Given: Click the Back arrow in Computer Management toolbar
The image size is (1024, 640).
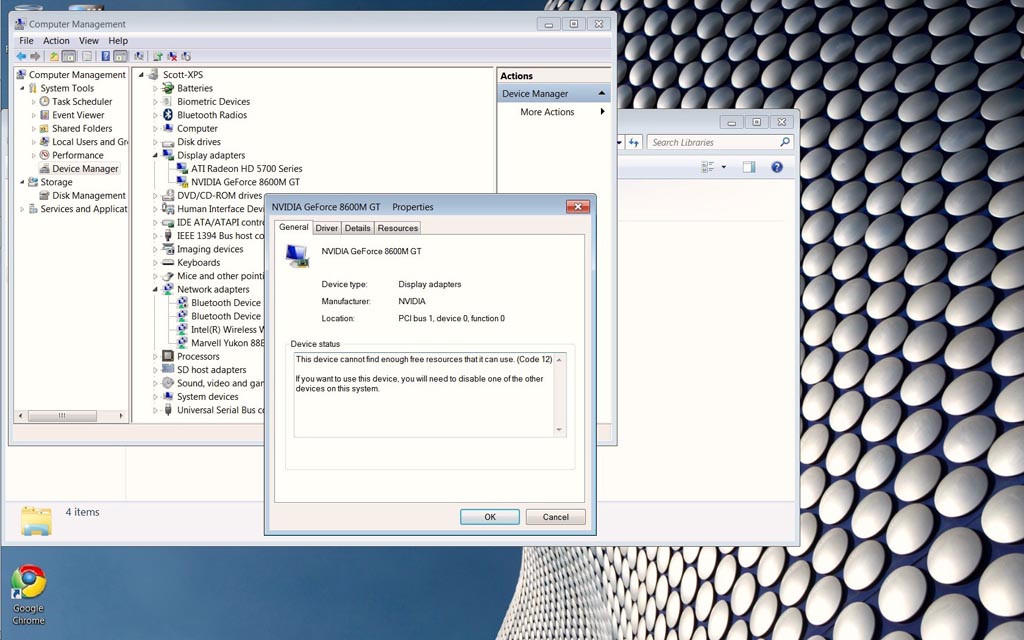Looking at the screenshot, I should coord(22,57).
